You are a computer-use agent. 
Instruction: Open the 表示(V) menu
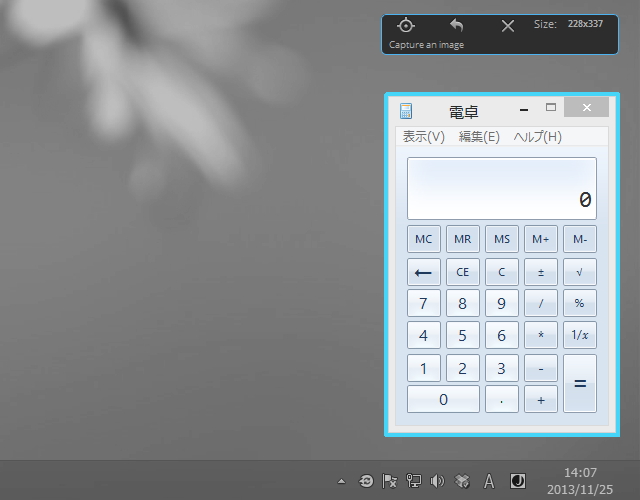(x=424, y=137)
